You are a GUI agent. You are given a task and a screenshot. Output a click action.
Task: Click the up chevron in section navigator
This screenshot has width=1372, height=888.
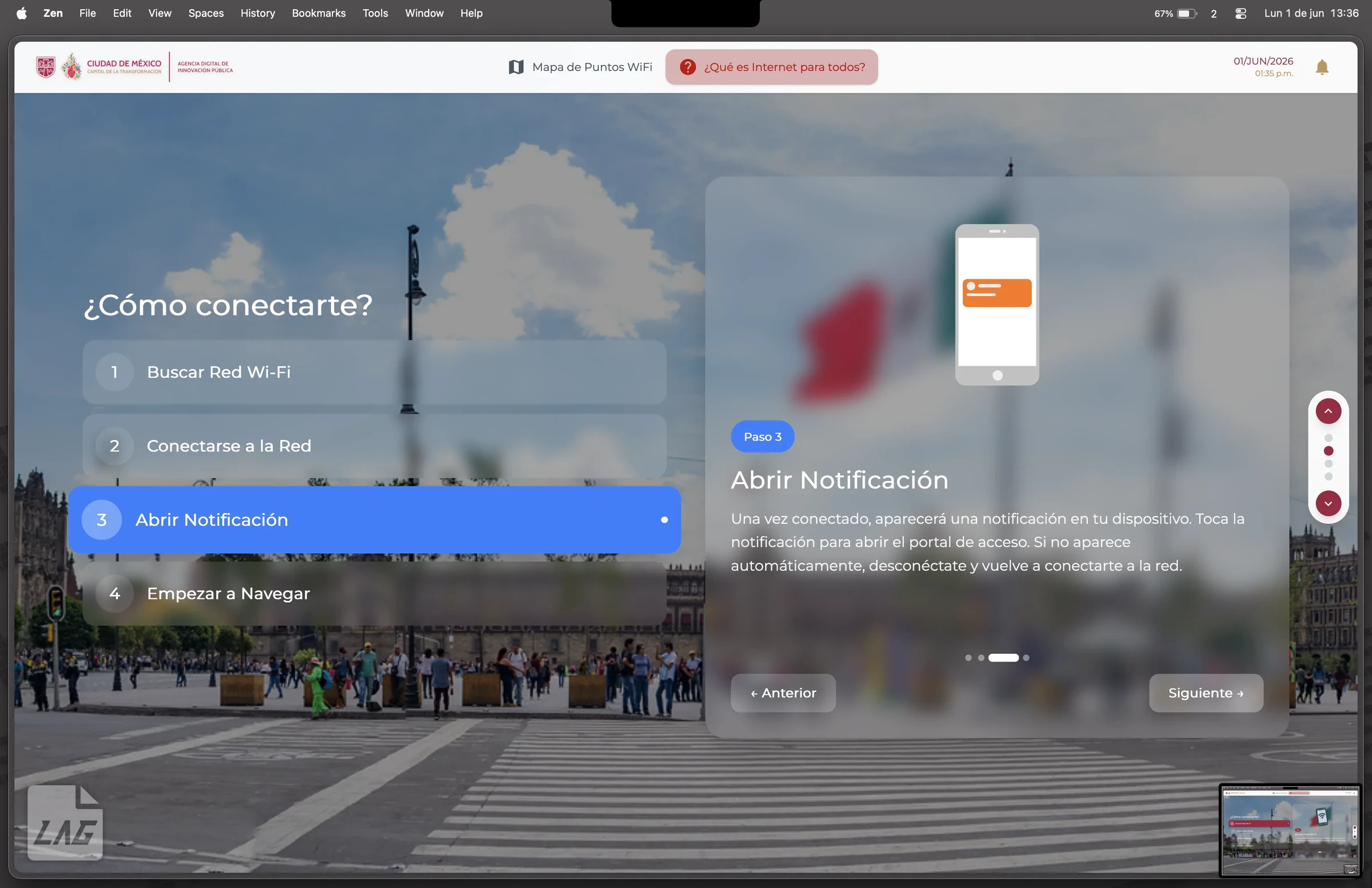[1328, 411]
